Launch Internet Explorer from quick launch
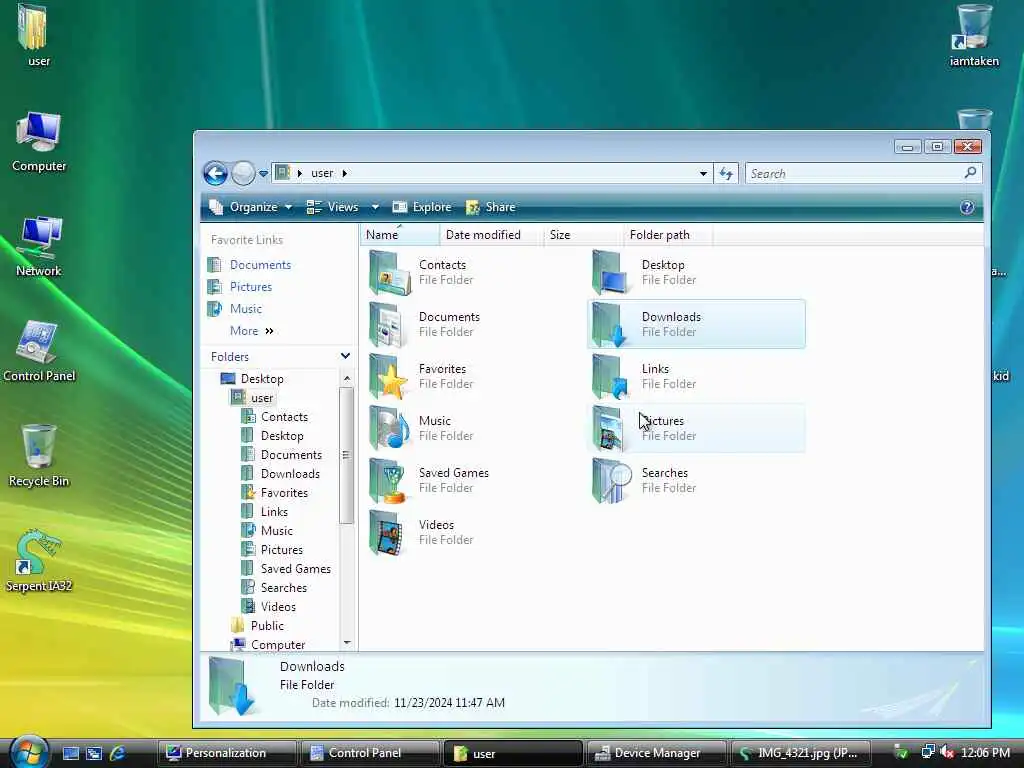 118,753
